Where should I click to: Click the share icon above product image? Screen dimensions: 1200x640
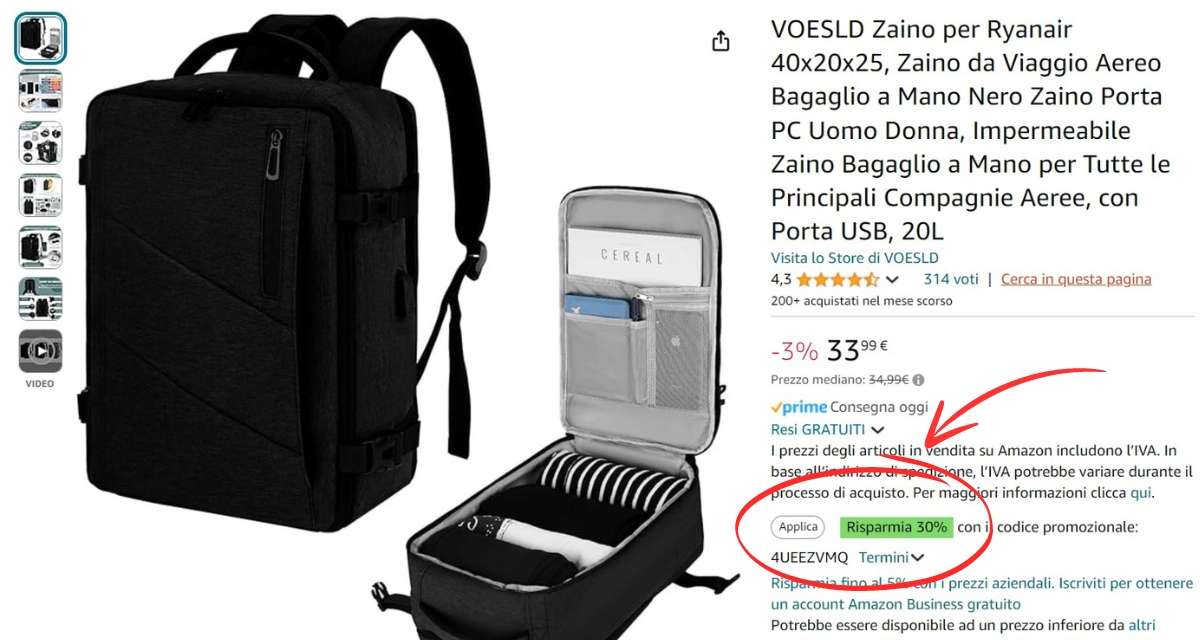pos(720,41)
